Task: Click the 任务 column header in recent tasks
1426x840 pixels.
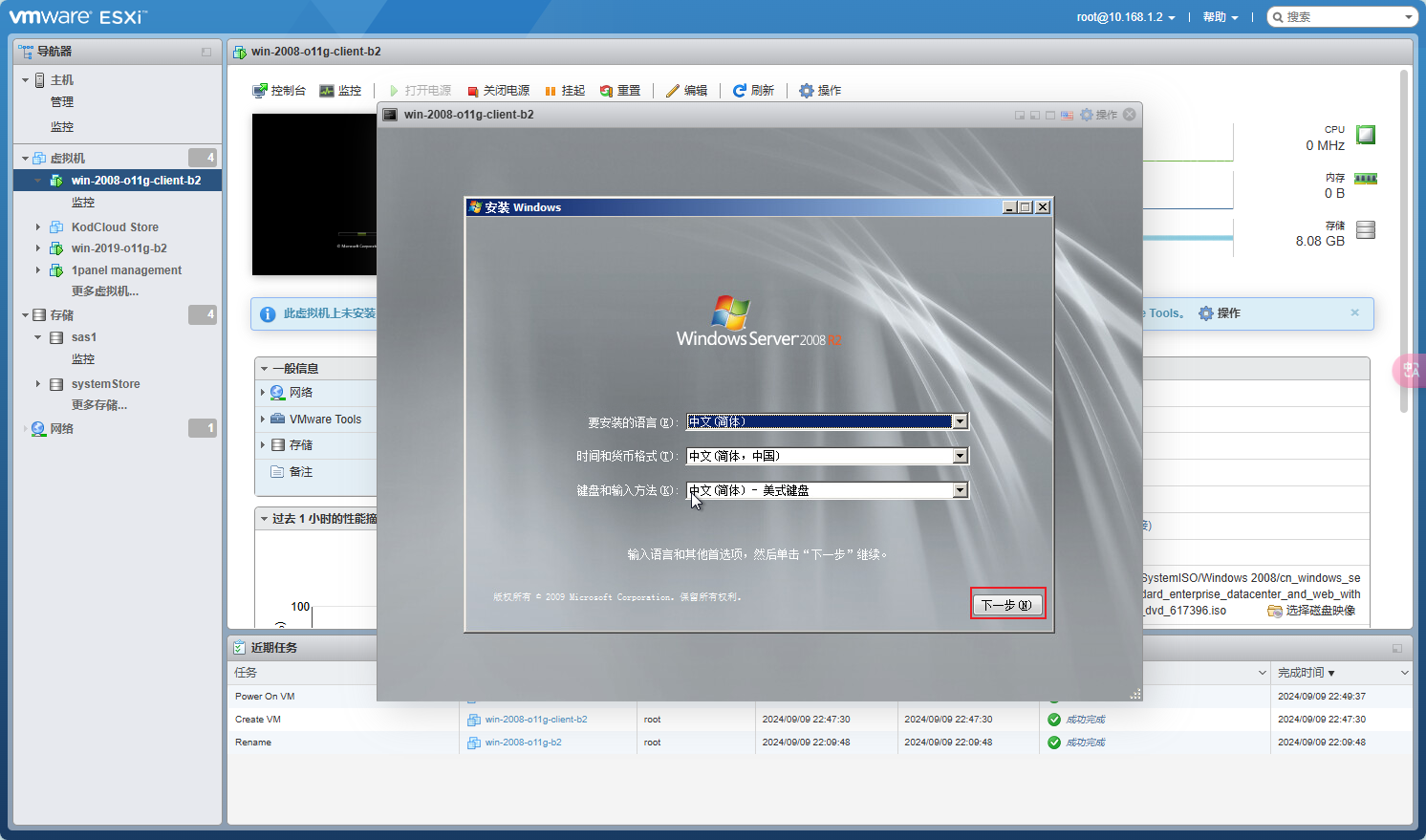Action: click(246, 673)
